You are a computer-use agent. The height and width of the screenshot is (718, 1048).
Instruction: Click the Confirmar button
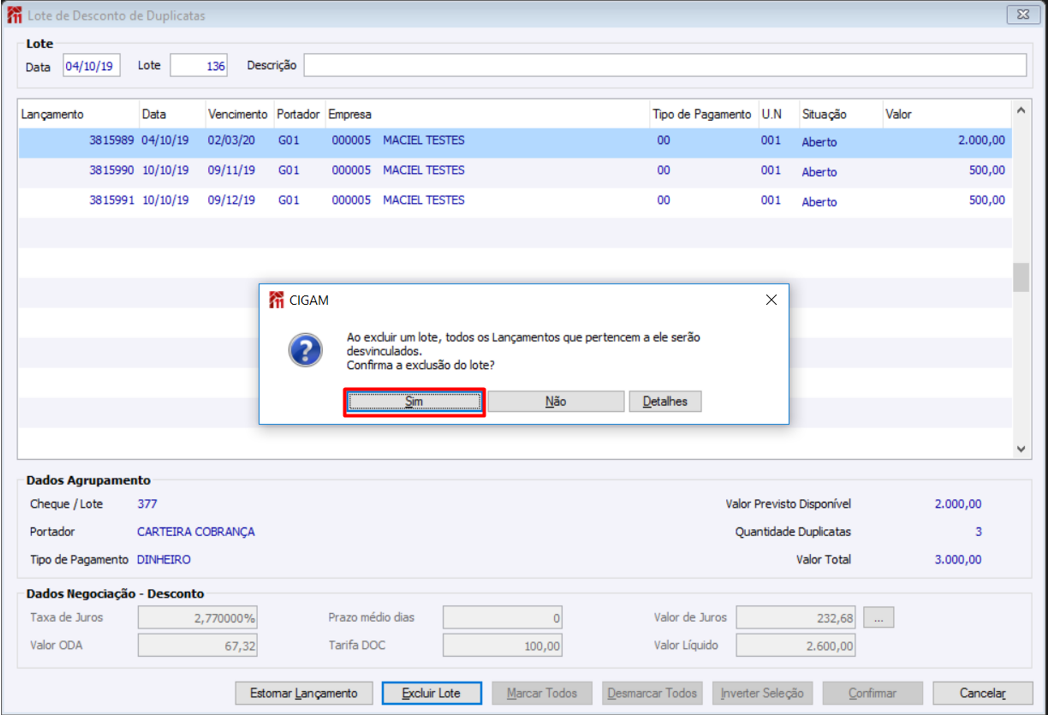[x=872, y=693]
